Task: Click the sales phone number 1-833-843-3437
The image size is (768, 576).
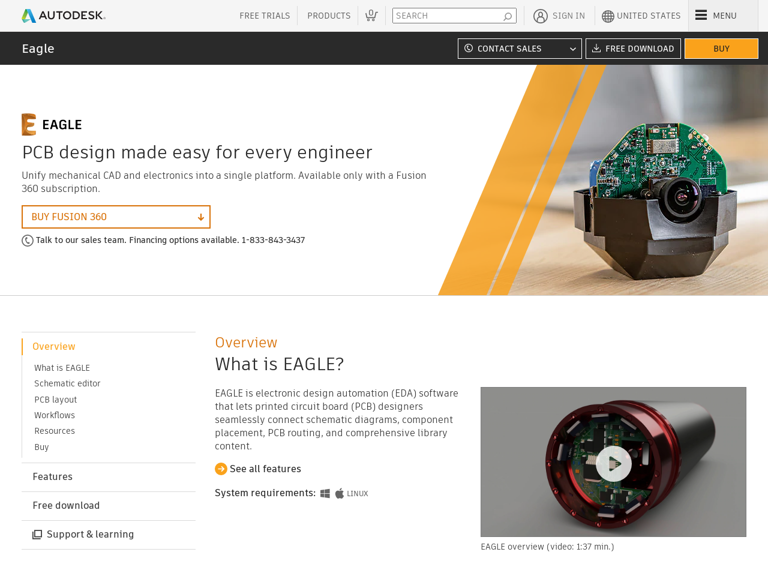Action: point(273,240)
